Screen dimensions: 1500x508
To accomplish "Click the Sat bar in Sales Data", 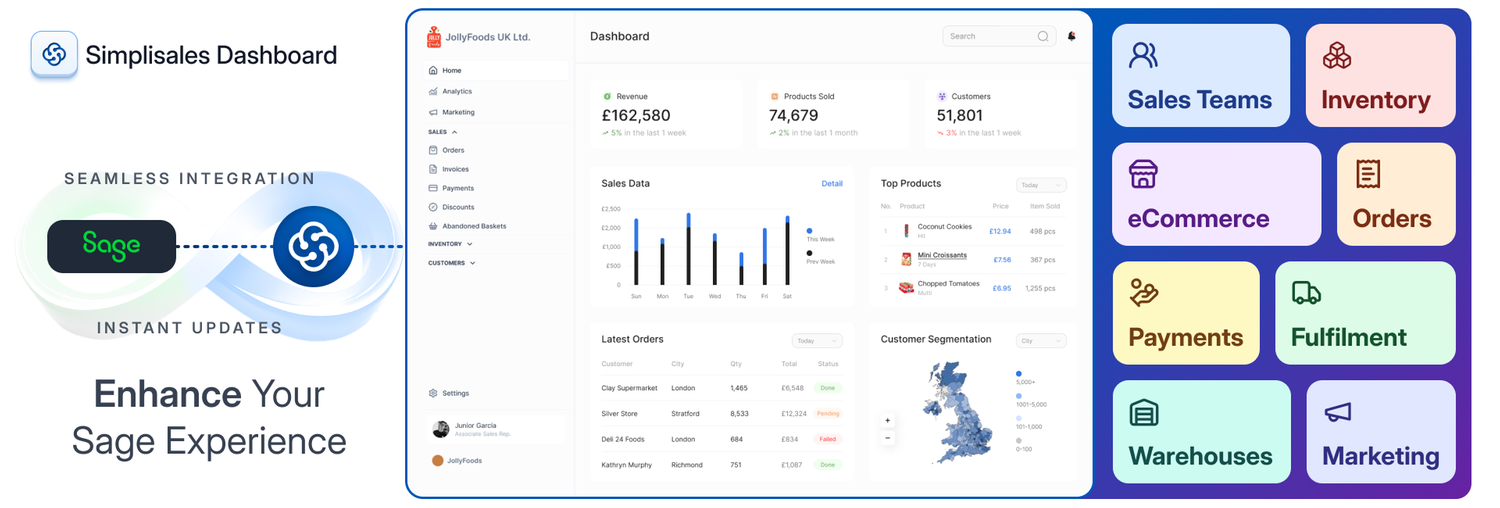I will coord(788,249).
